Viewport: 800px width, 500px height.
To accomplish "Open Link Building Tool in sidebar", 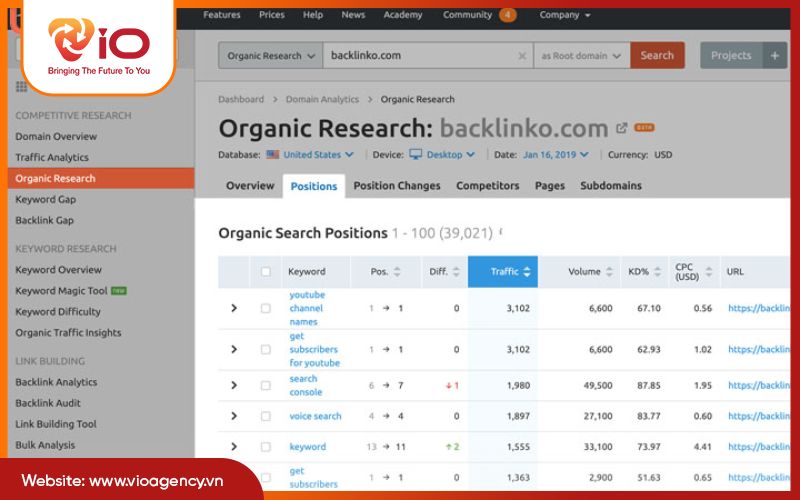I will pyautogui.click(x=56, y=424).
